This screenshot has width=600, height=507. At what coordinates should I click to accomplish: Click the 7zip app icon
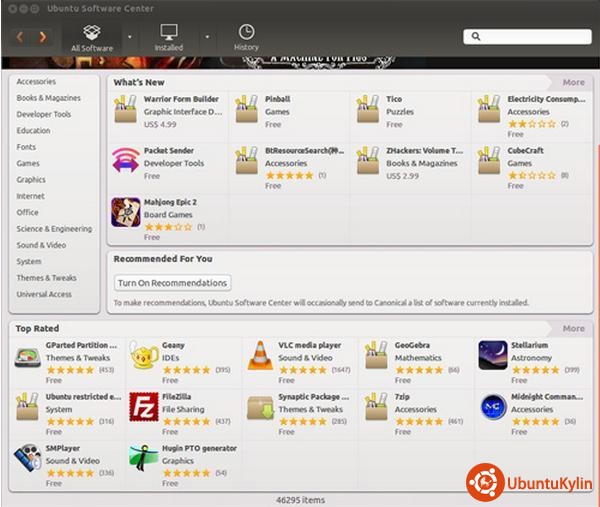click(x=377, y=407)
